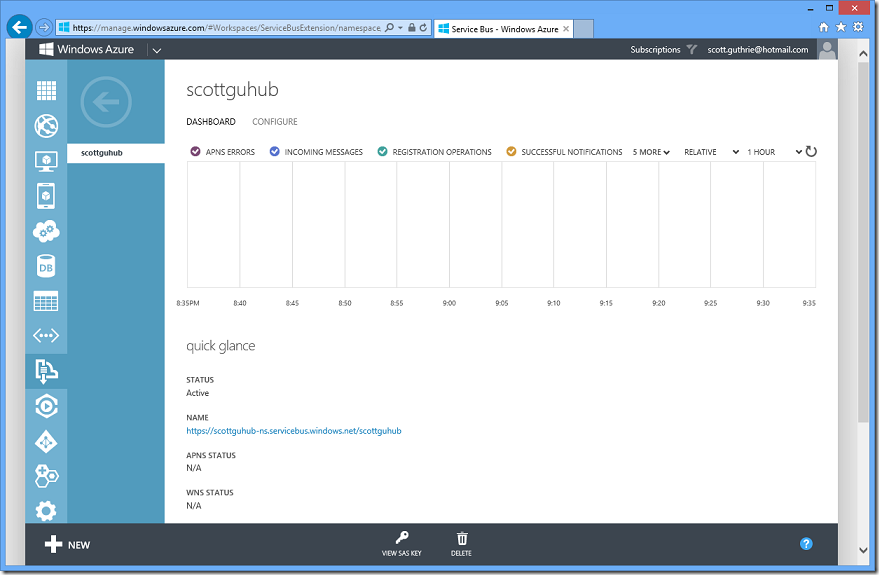Open the Relative display dropdown
The image size is (879, 575).
coord(711,152)
